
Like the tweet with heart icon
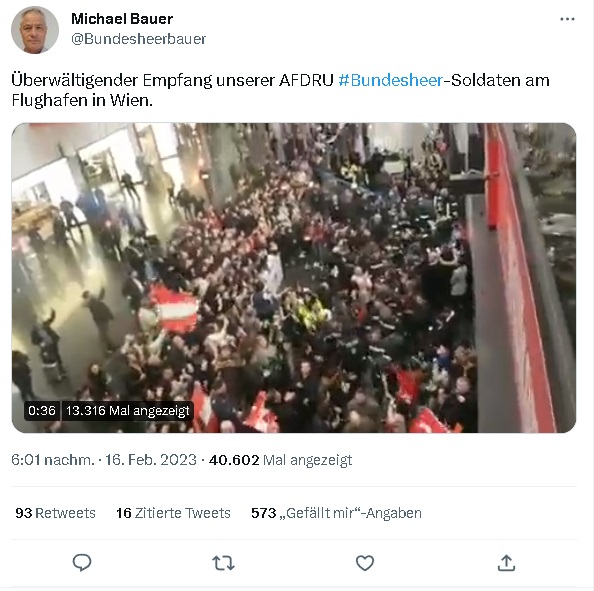pyautogui.click(x=365, y=563)
